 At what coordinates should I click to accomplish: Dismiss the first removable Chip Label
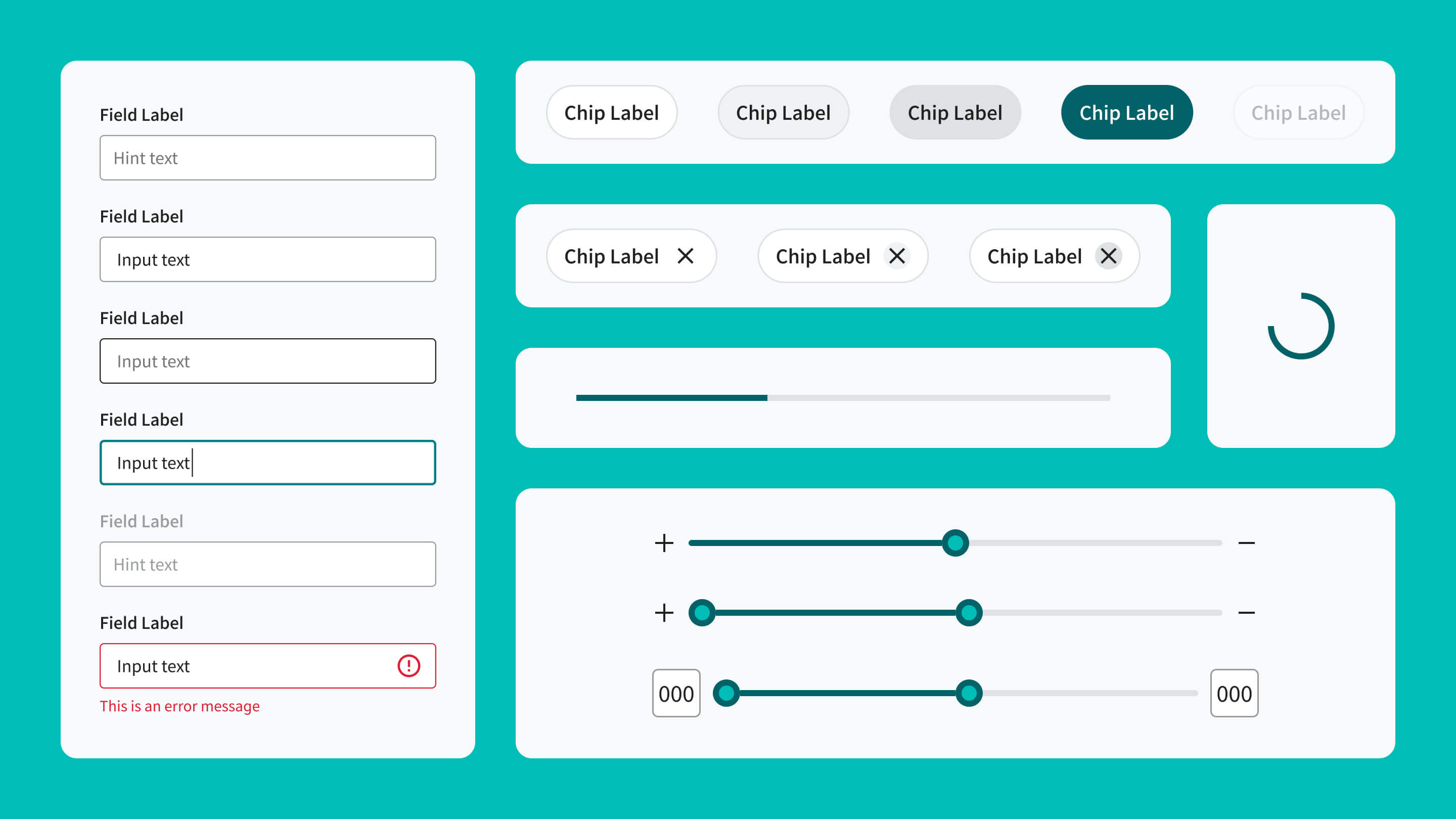[686, 256]
